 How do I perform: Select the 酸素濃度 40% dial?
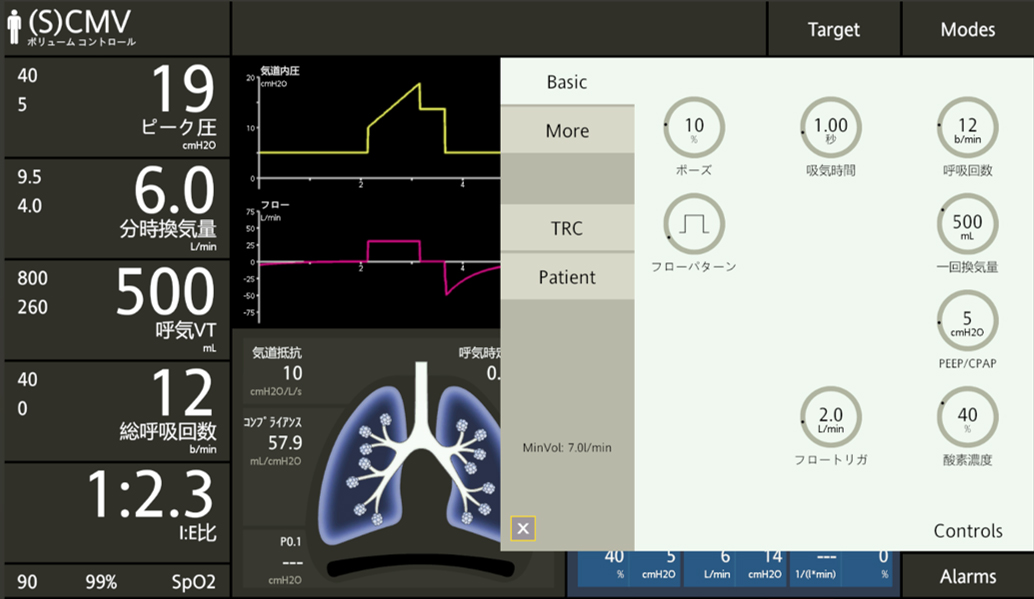(x=967, y=417)
